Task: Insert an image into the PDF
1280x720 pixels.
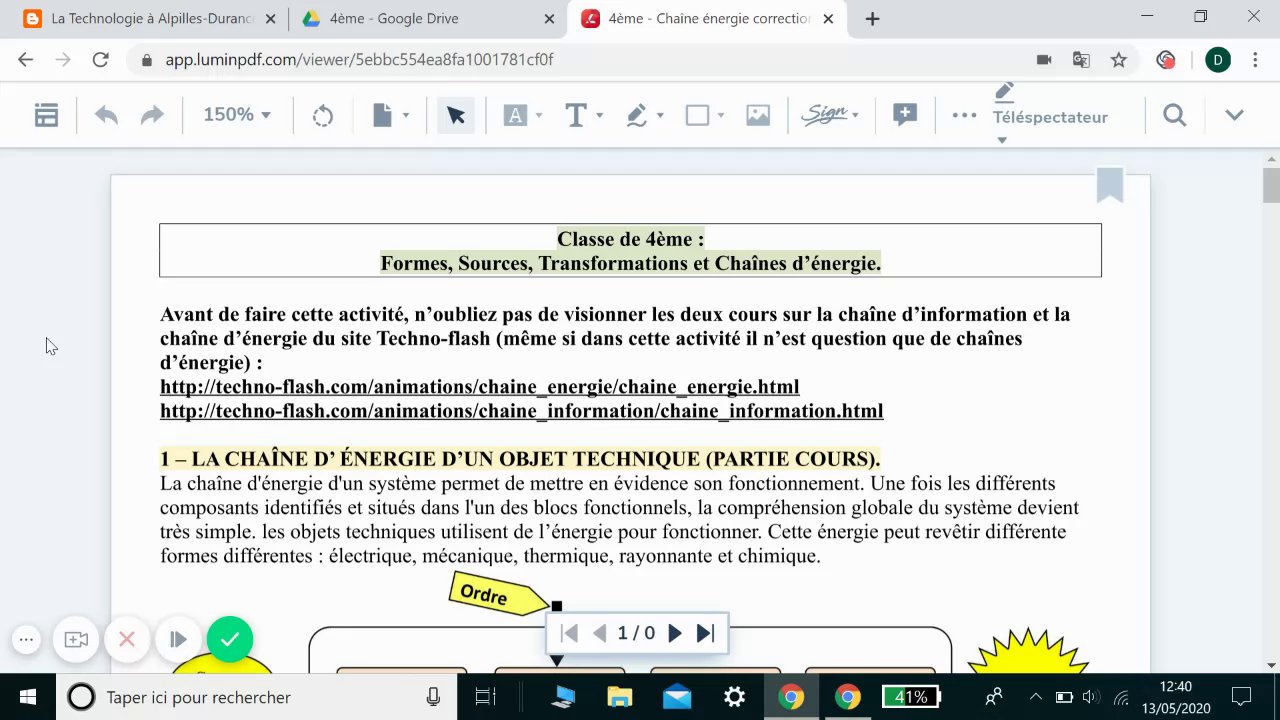Action: tap(758, 116)
